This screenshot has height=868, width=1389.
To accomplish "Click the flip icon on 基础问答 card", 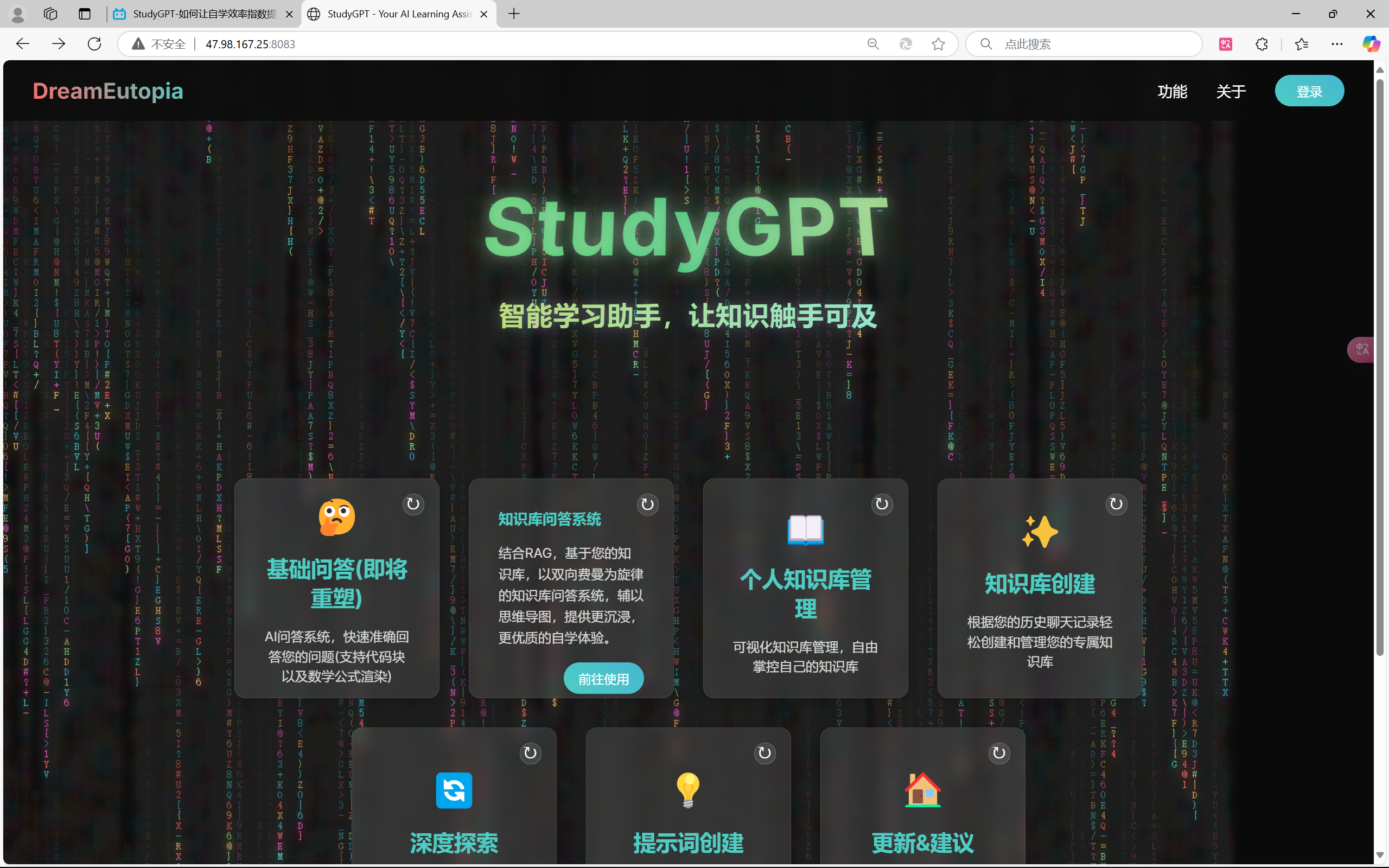I will click(413, 505).
